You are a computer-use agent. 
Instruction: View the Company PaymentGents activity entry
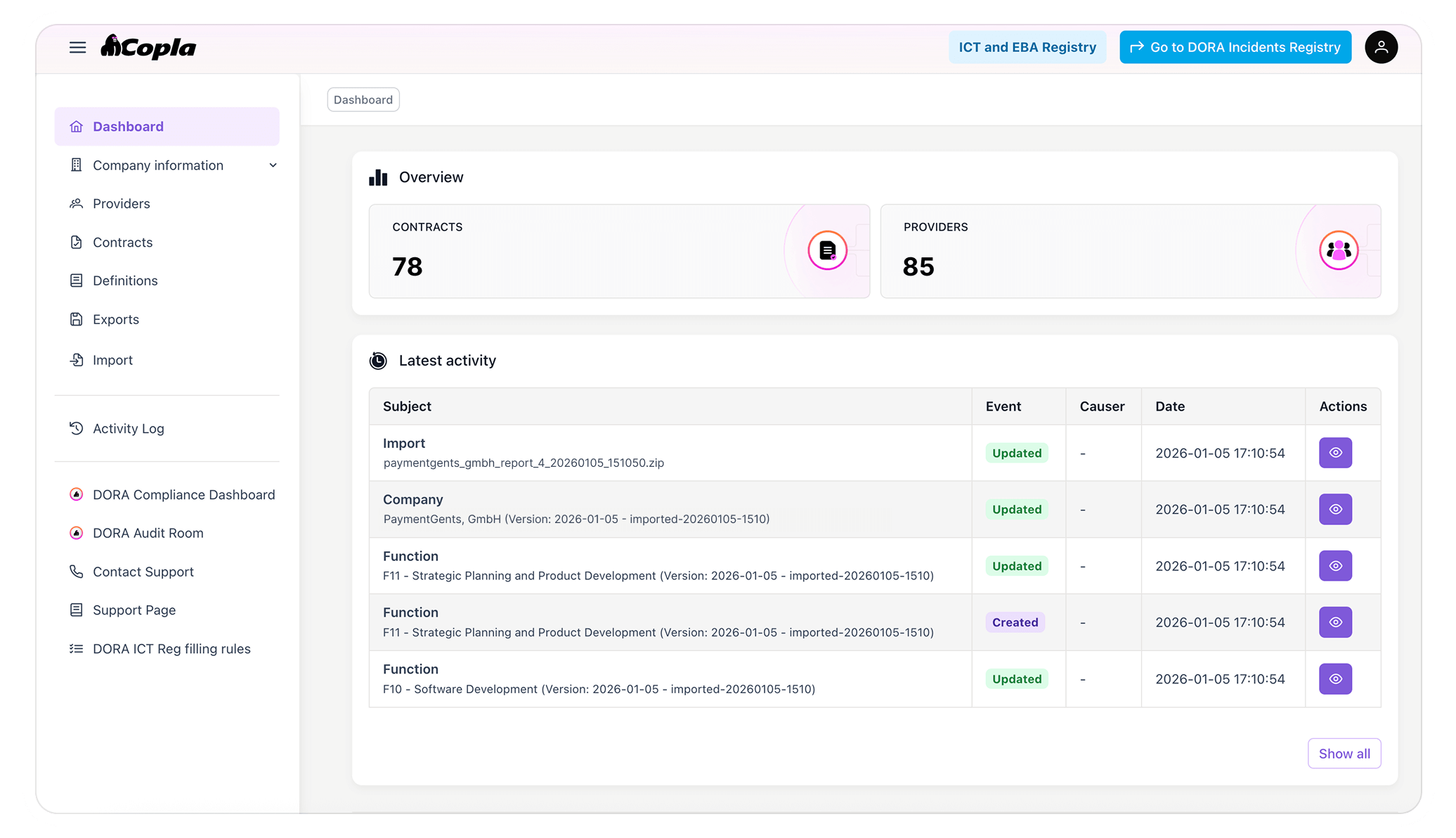pos(1335,510)
